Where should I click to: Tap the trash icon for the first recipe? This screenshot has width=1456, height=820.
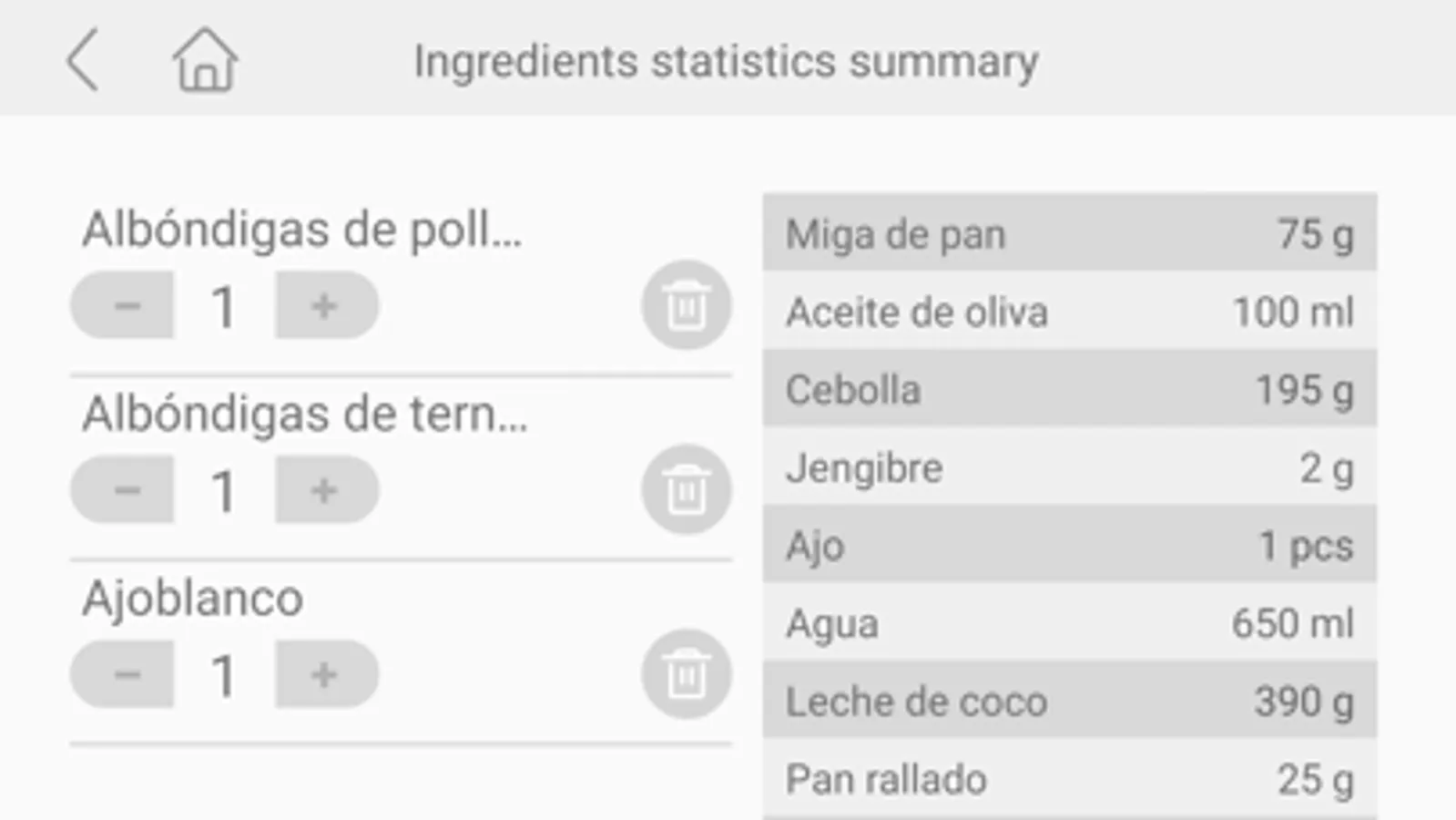[x=685, y=305]
